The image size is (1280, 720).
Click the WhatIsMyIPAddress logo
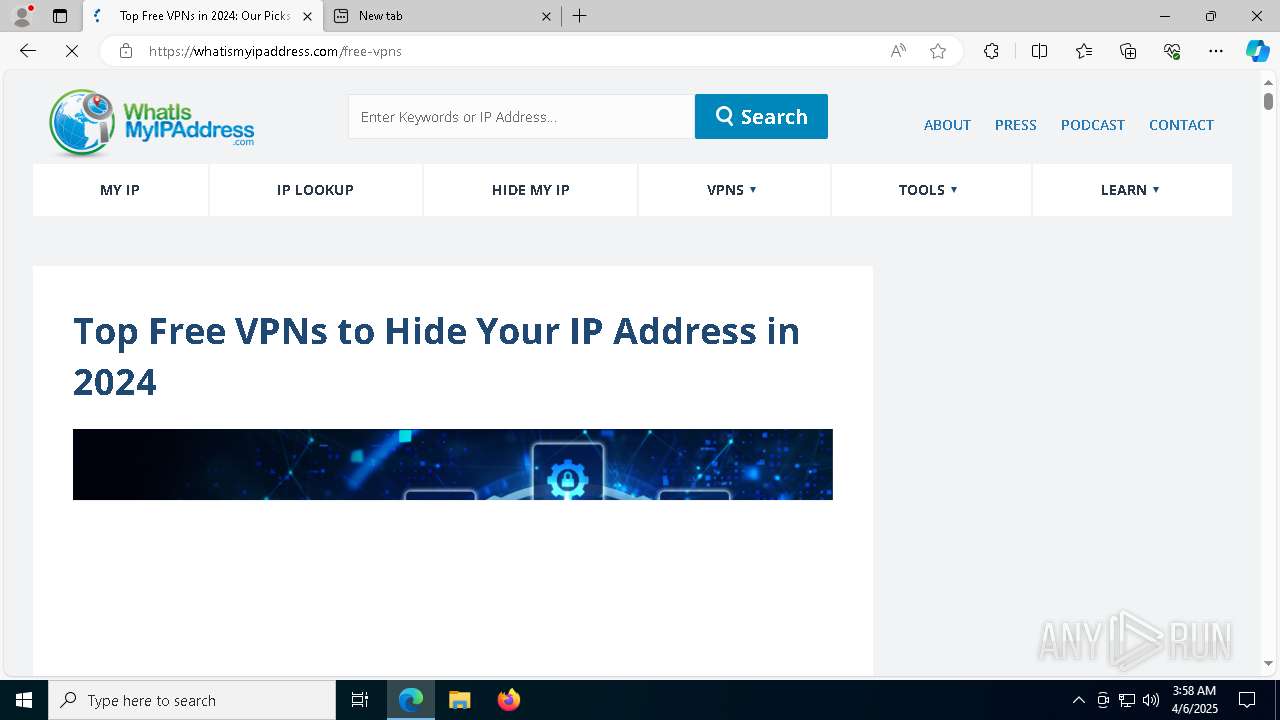pyautogui.click(x=151, y=123)
